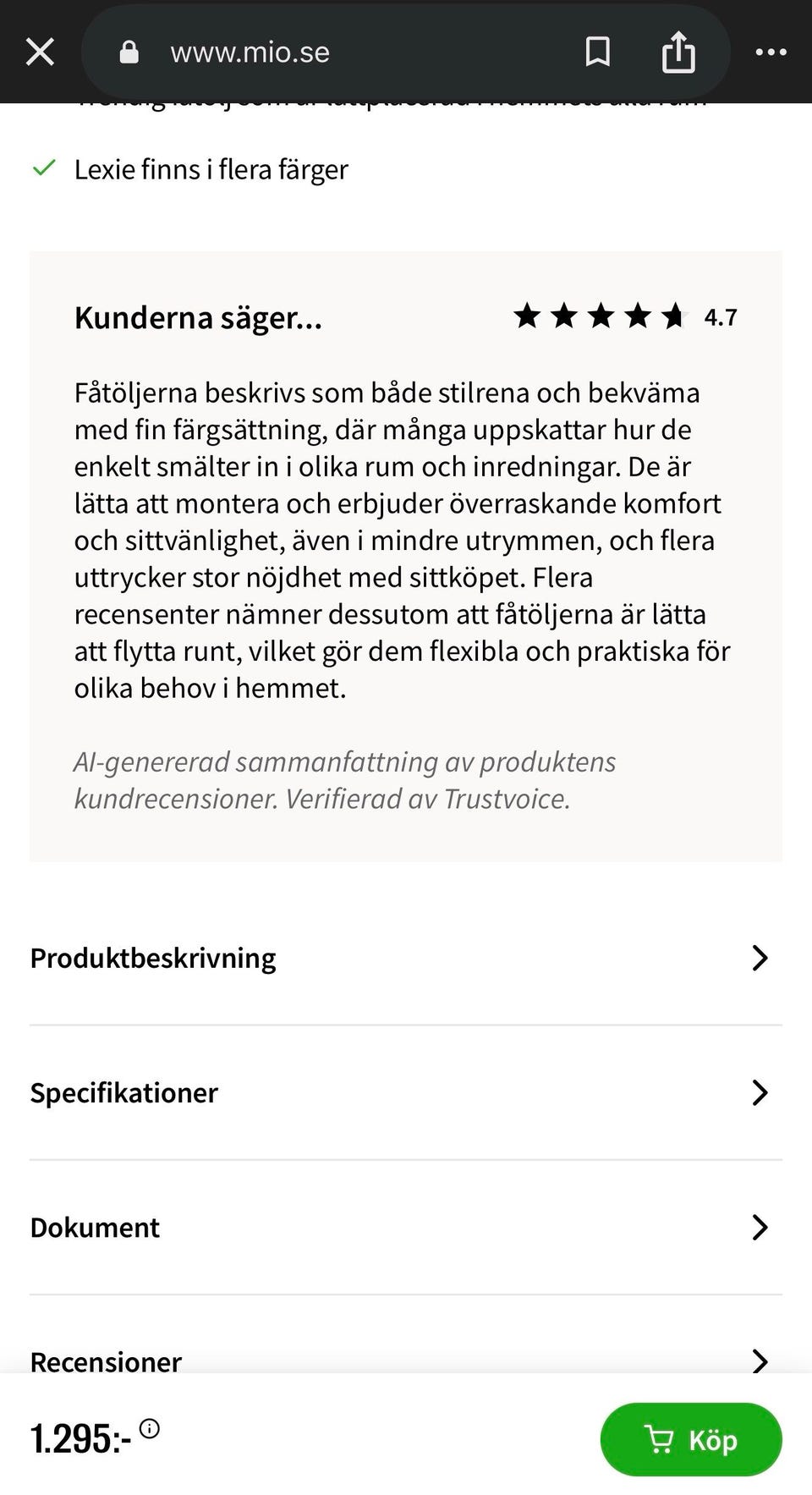Tap the shopping cart icon in Köp
This screenshot has height=1495, width=812.
(x=659, y=1438)
